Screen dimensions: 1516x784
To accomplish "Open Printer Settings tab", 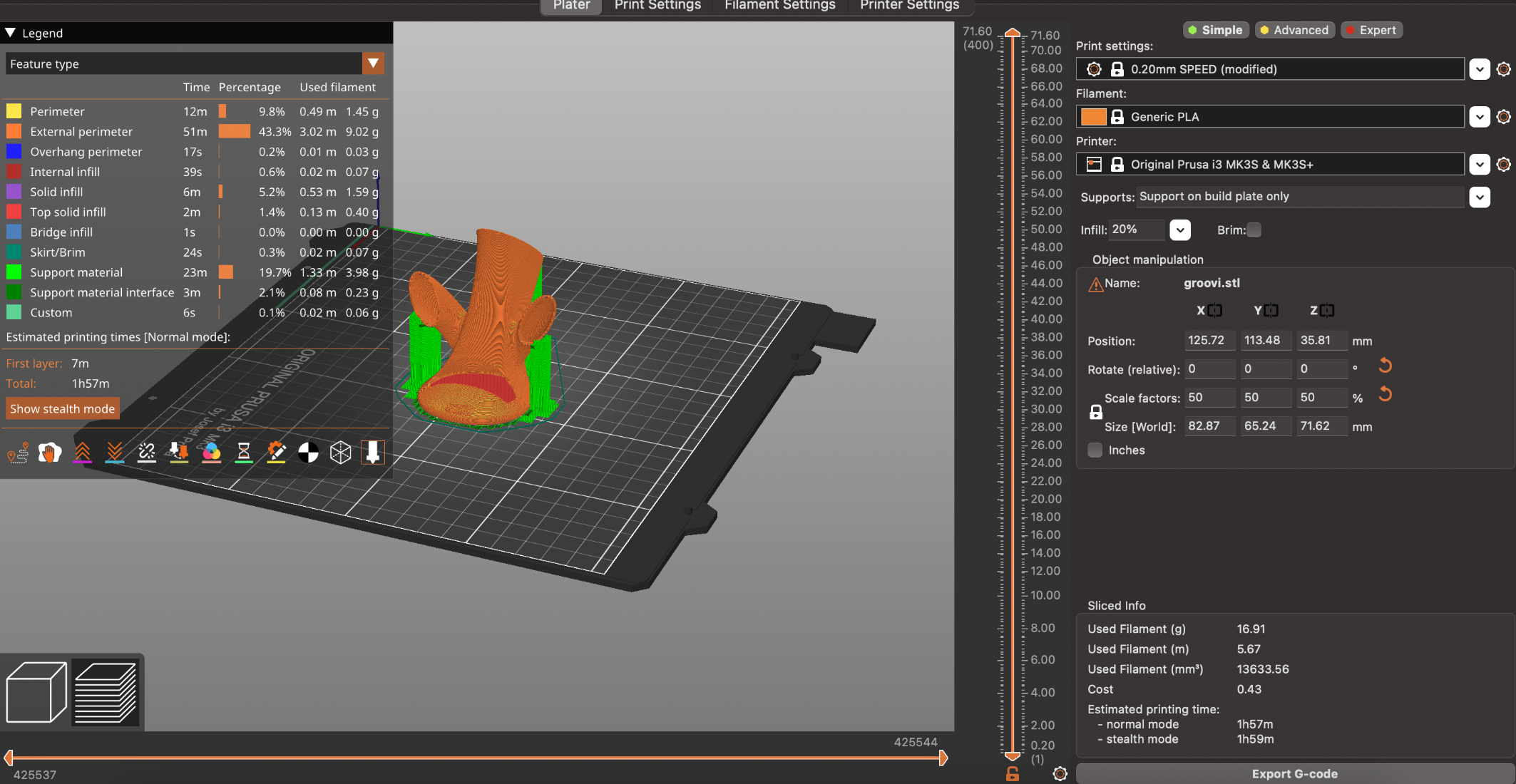I will pos(909,6).
